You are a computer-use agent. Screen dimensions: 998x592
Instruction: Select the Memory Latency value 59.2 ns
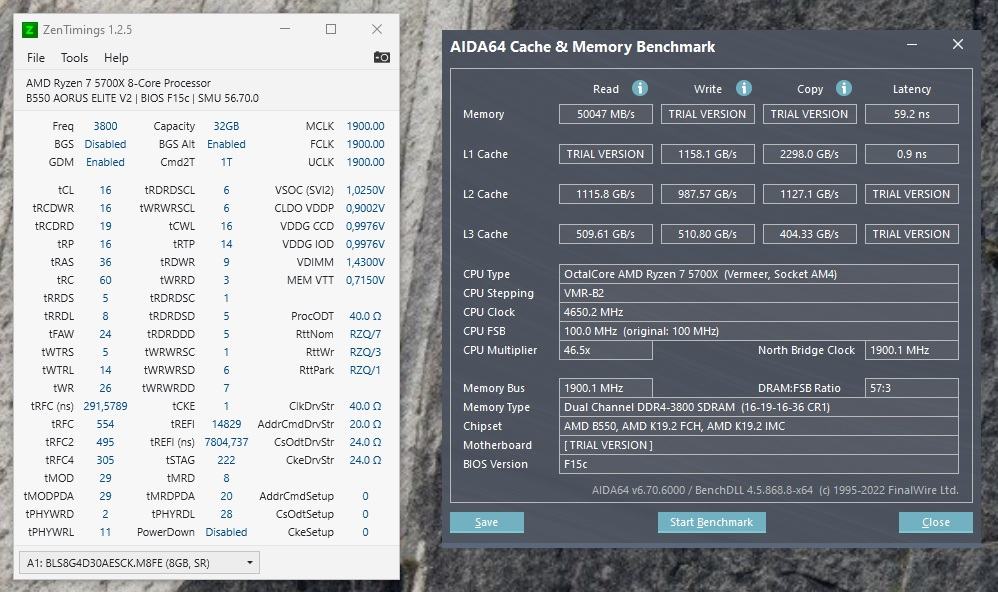click(x=911, y=114)
